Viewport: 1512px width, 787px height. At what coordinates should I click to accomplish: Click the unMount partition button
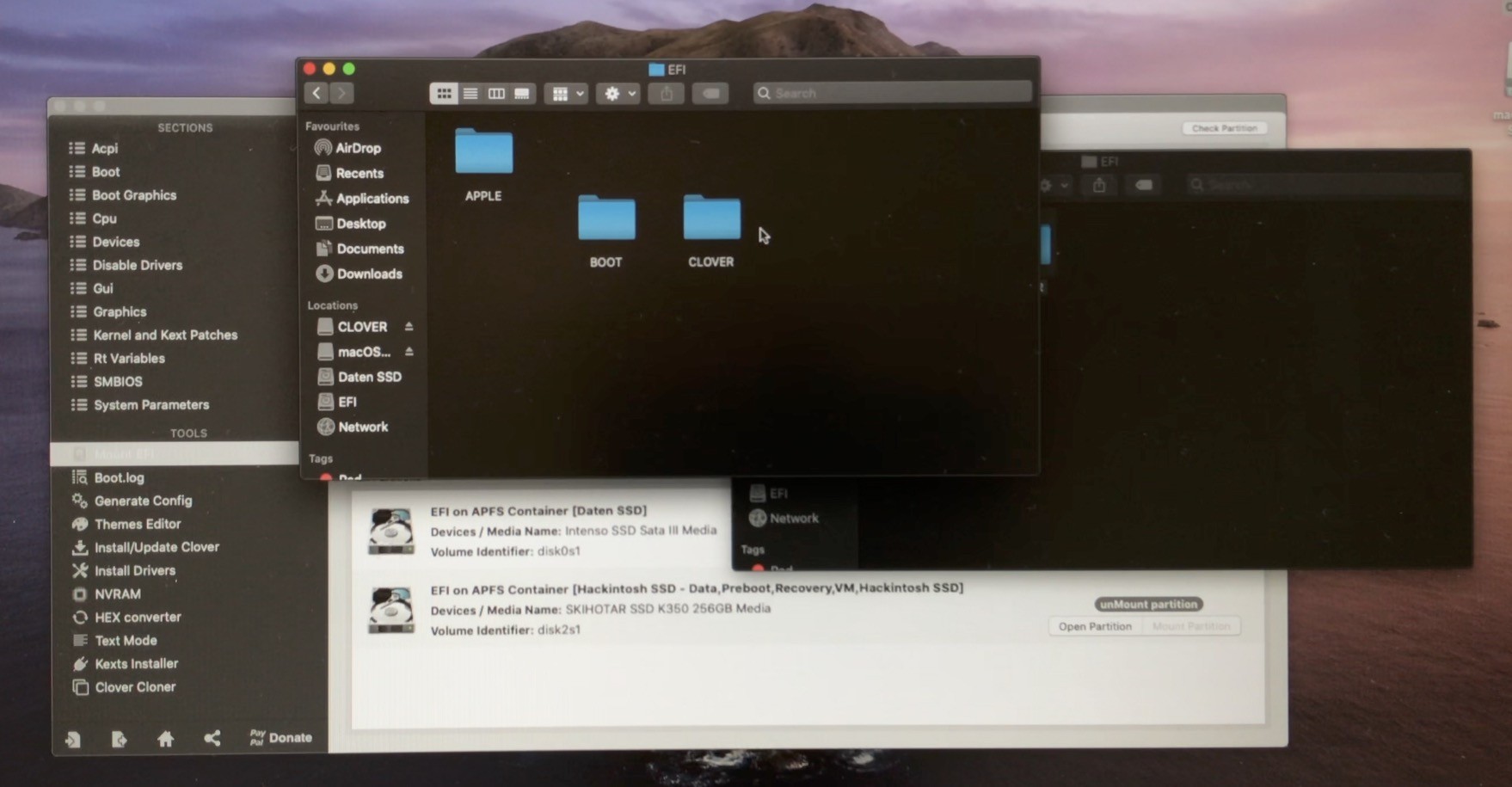[1148, 604]
